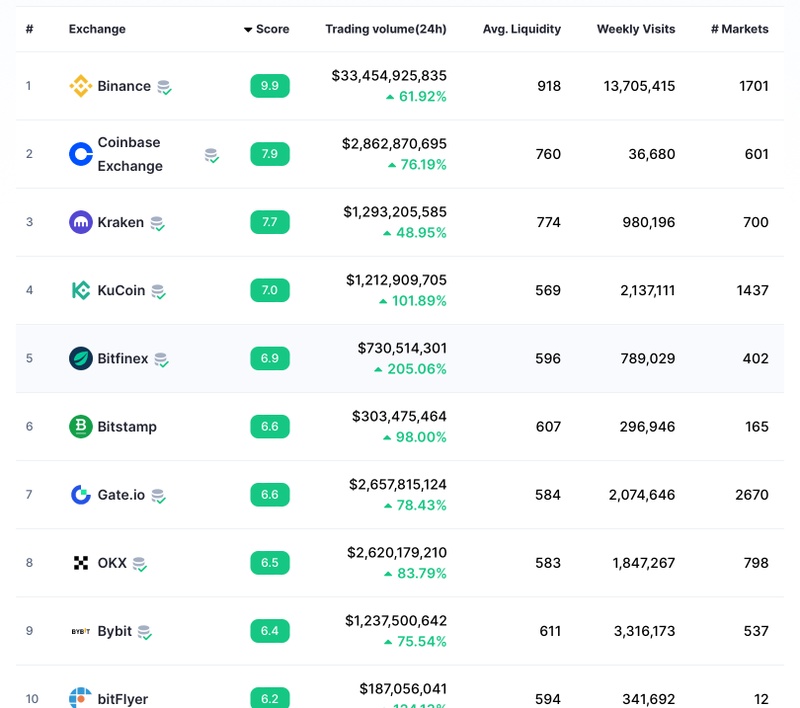Click the Coinbase Exchange logo icon
Screen dimensions: 800x708
coord(81,154)
